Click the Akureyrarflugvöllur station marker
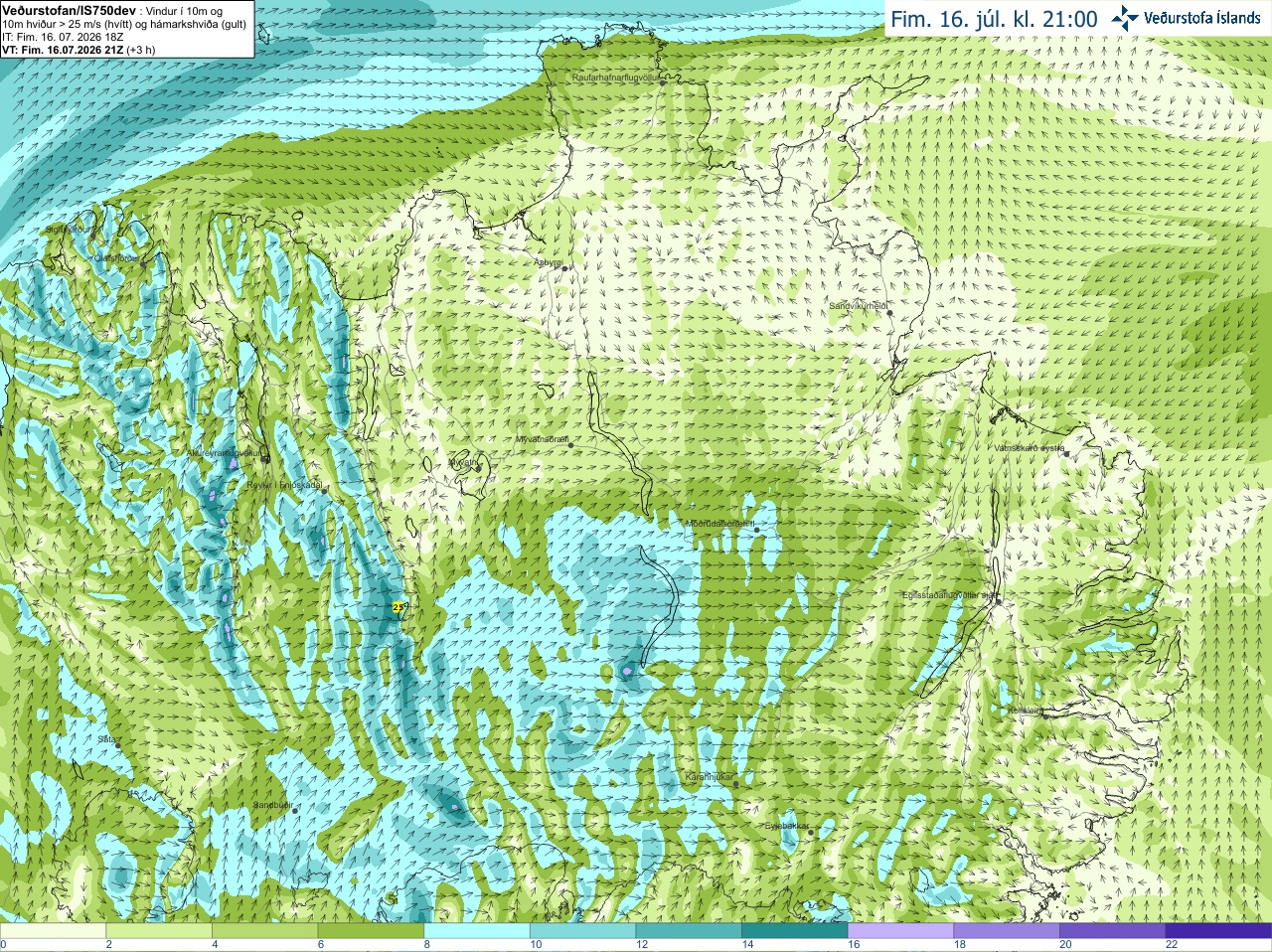The height and width of the screenshot is (952, 1272). [x=265, y=459]
